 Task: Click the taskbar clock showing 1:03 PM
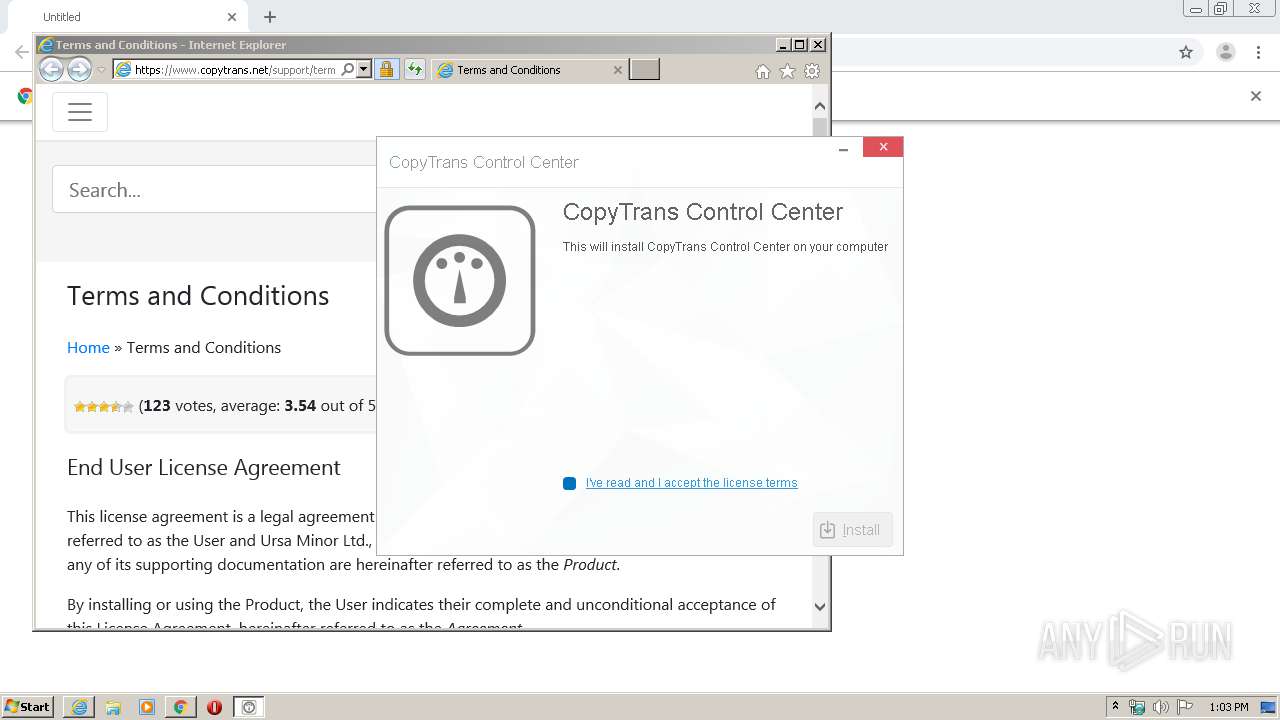pyautogui.click(x=1228, y=707)
